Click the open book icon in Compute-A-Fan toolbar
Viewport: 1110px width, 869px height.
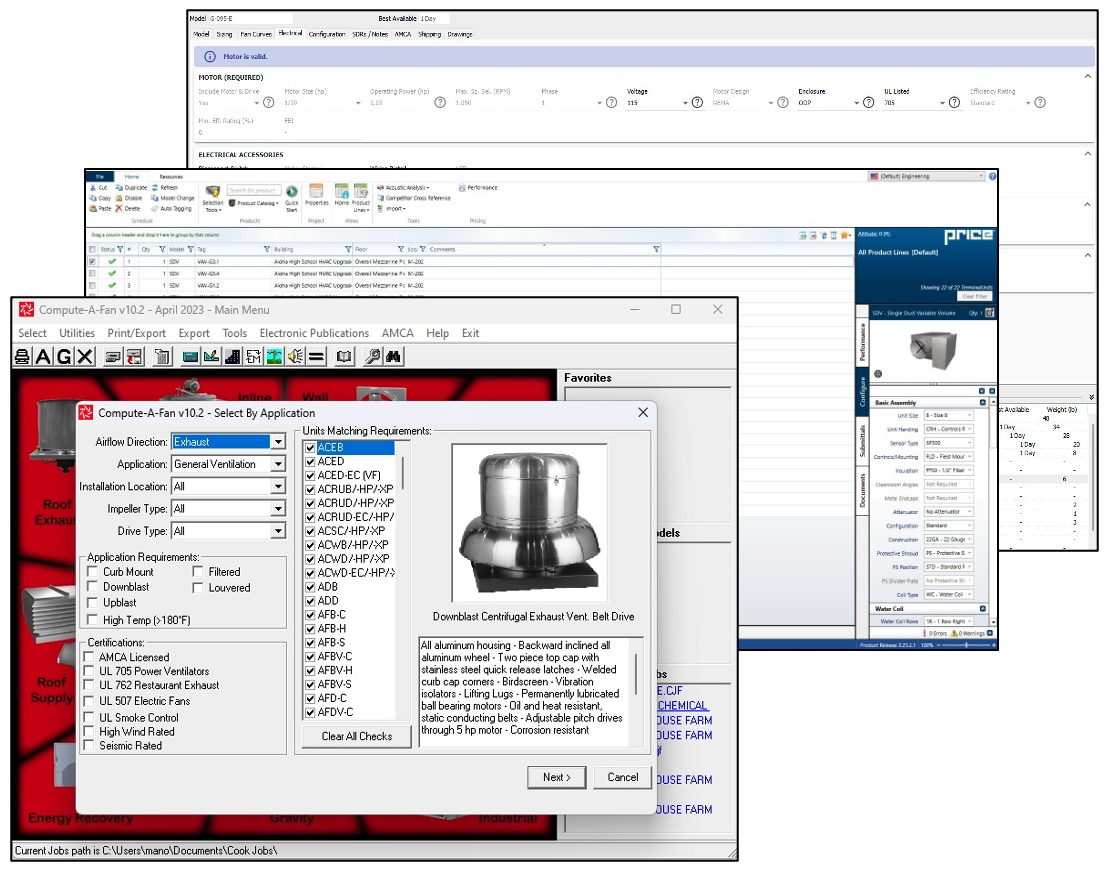point(344,356)
